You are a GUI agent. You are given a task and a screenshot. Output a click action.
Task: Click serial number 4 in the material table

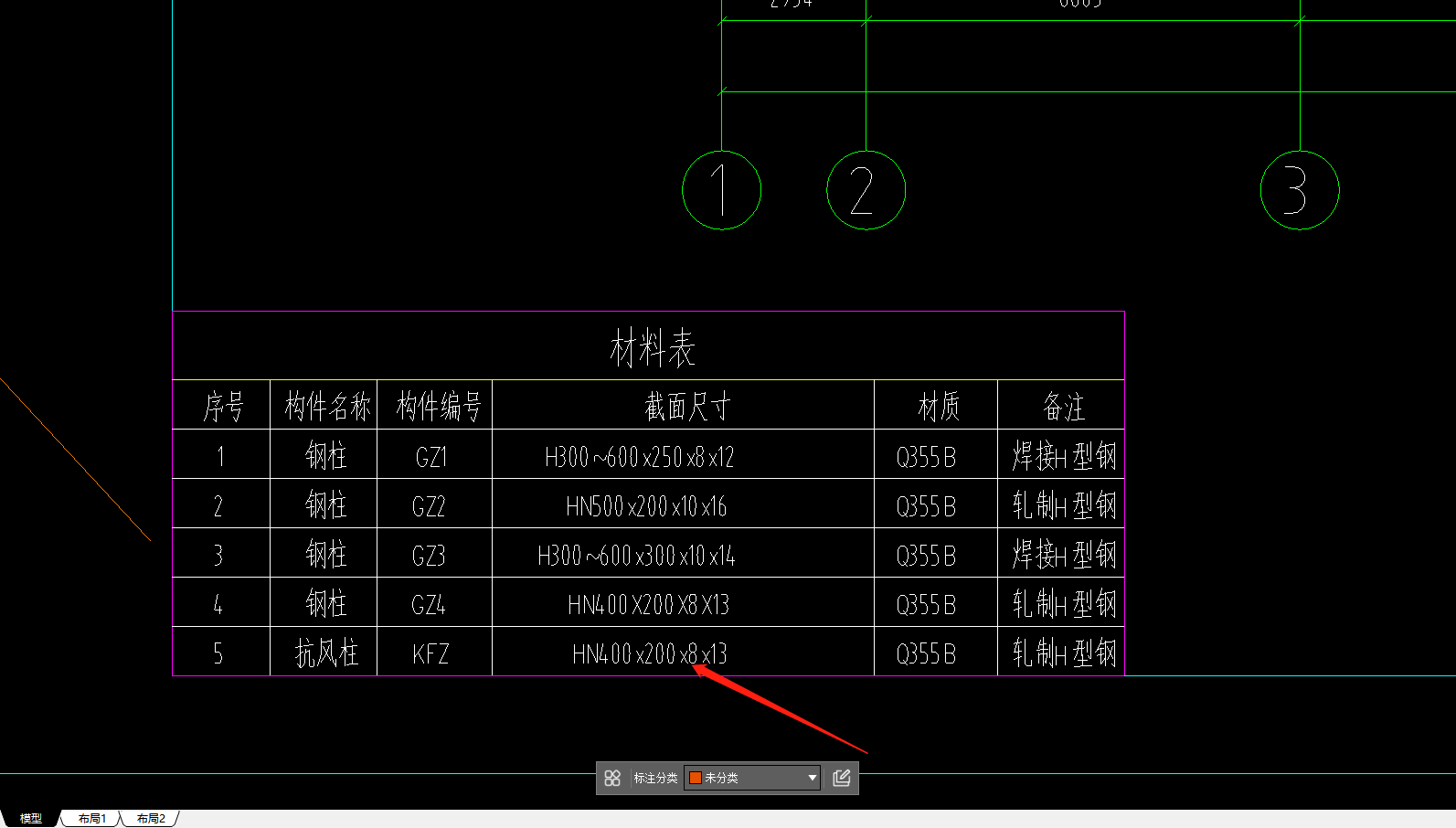click(218, 604)
